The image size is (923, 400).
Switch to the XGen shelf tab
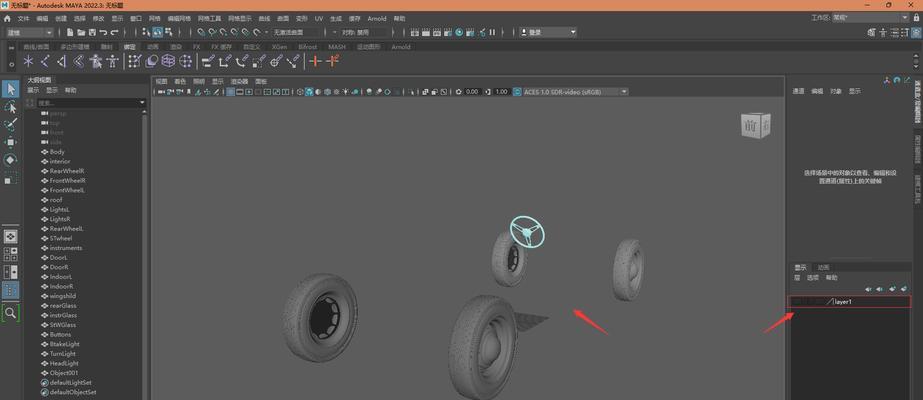pos(280,46)
